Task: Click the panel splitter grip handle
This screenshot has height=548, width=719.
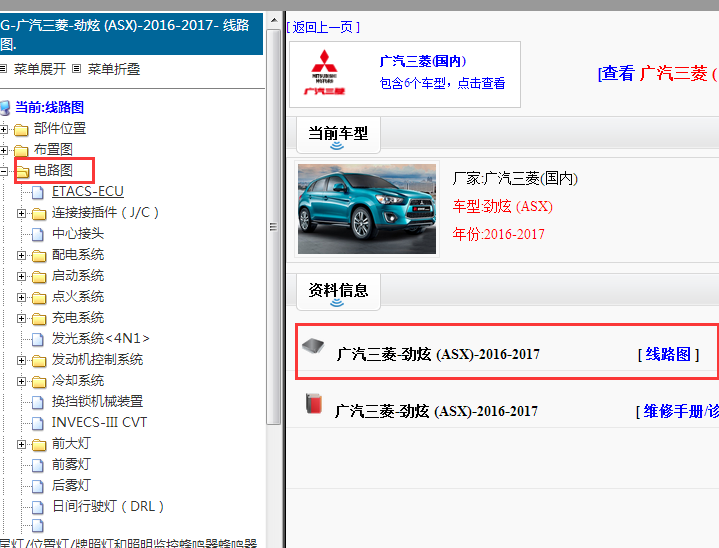Action: [x=273, y=227]
